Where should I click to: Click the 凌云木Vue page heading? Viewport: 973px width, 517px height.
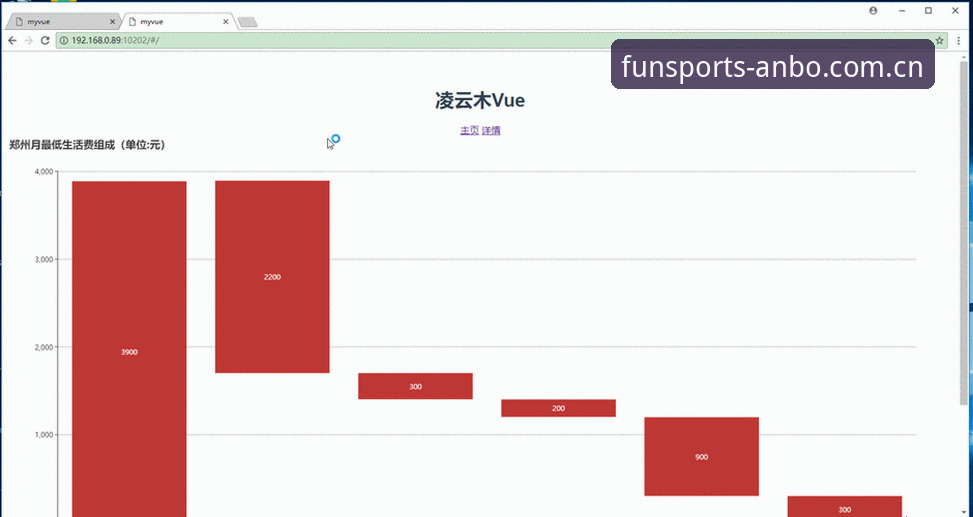(x=480, y=101)
